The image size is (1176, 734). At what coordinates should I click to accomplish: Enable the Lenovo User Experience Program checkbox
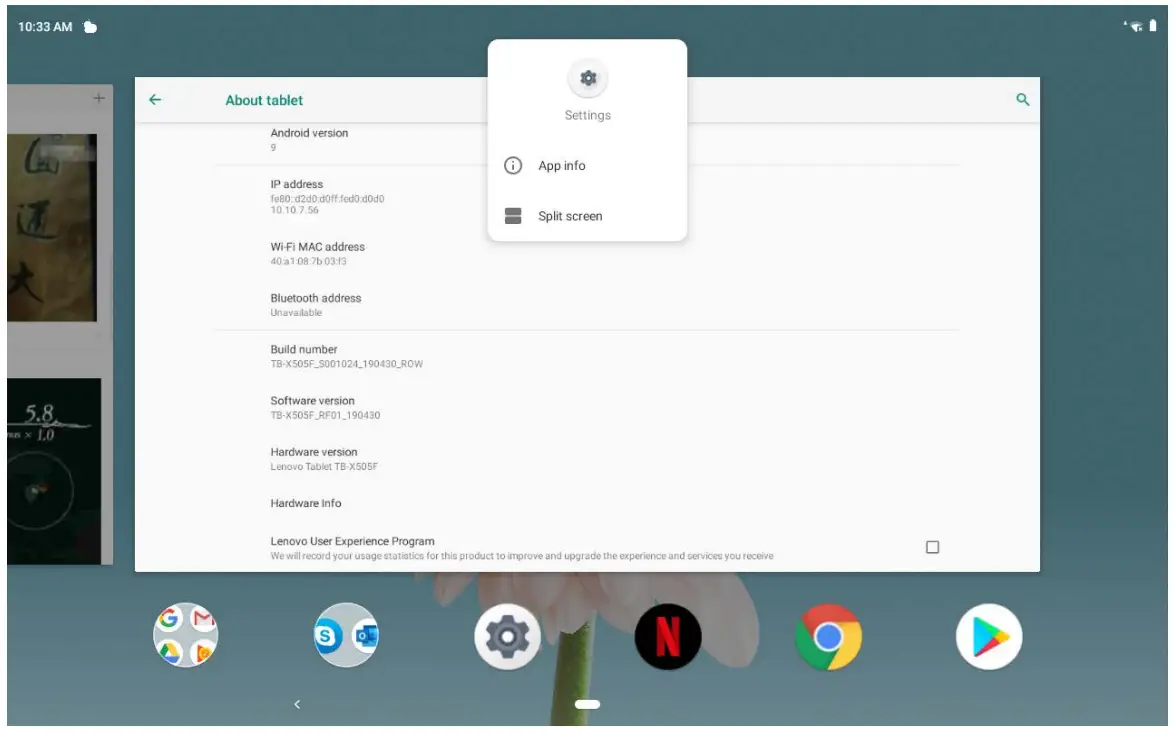tap(933, 545)
